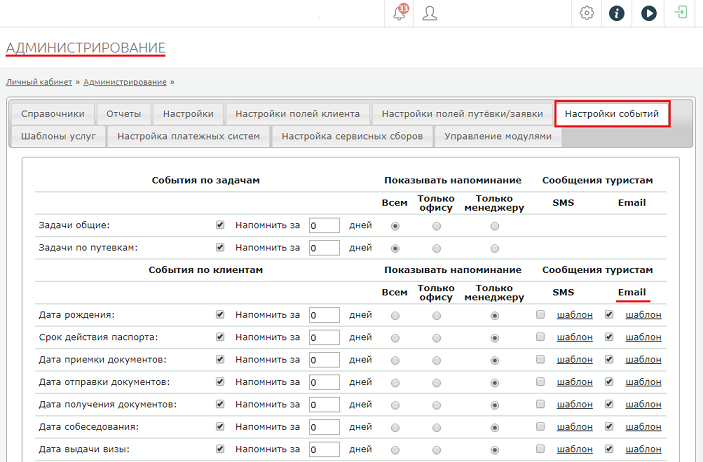Switch to the Справочники tab
This screenshot has width=703, height=462.
click(52, 114)
